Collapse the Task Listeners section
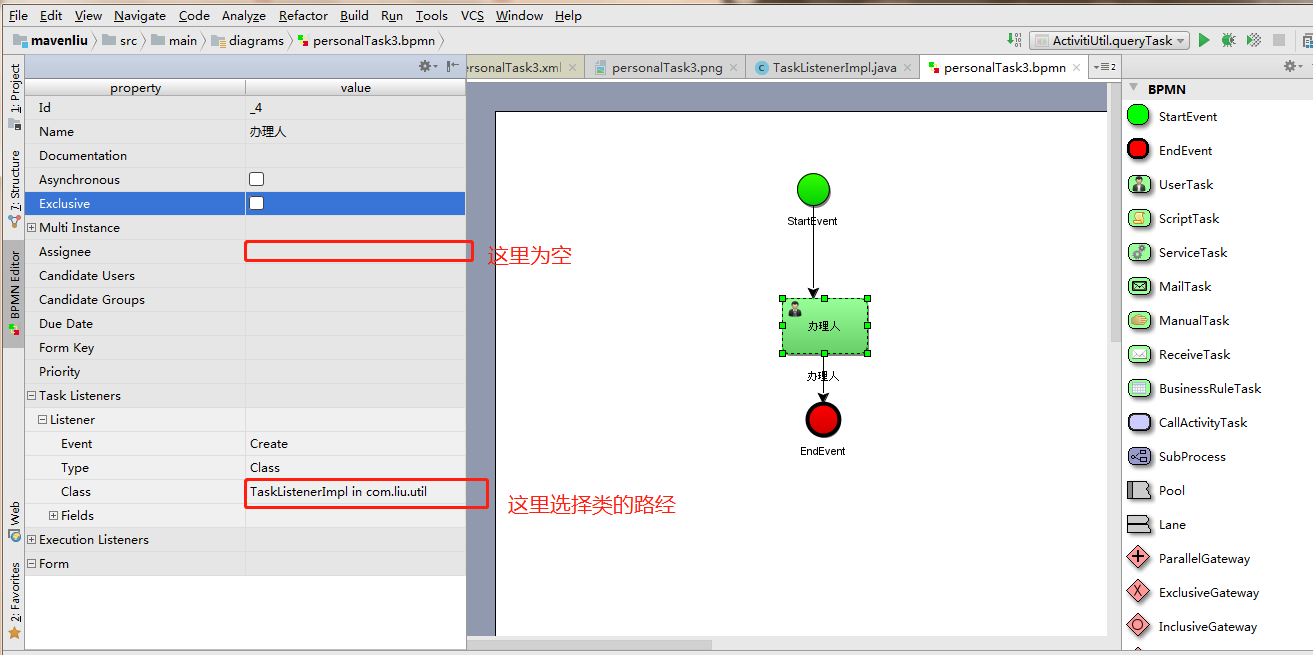This screenshot has height=655, width=1313. 32,396
